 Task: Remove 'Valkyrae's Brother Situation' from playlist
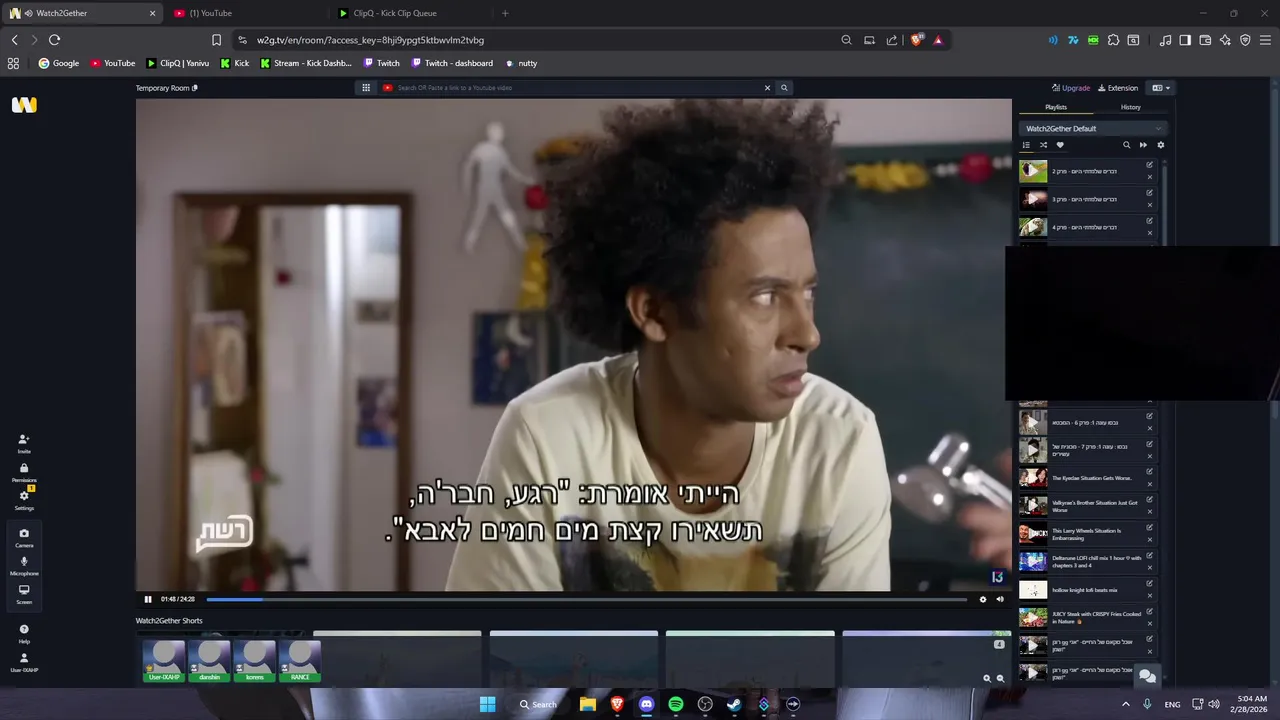pyautogui.click(x=1150, y=512)
